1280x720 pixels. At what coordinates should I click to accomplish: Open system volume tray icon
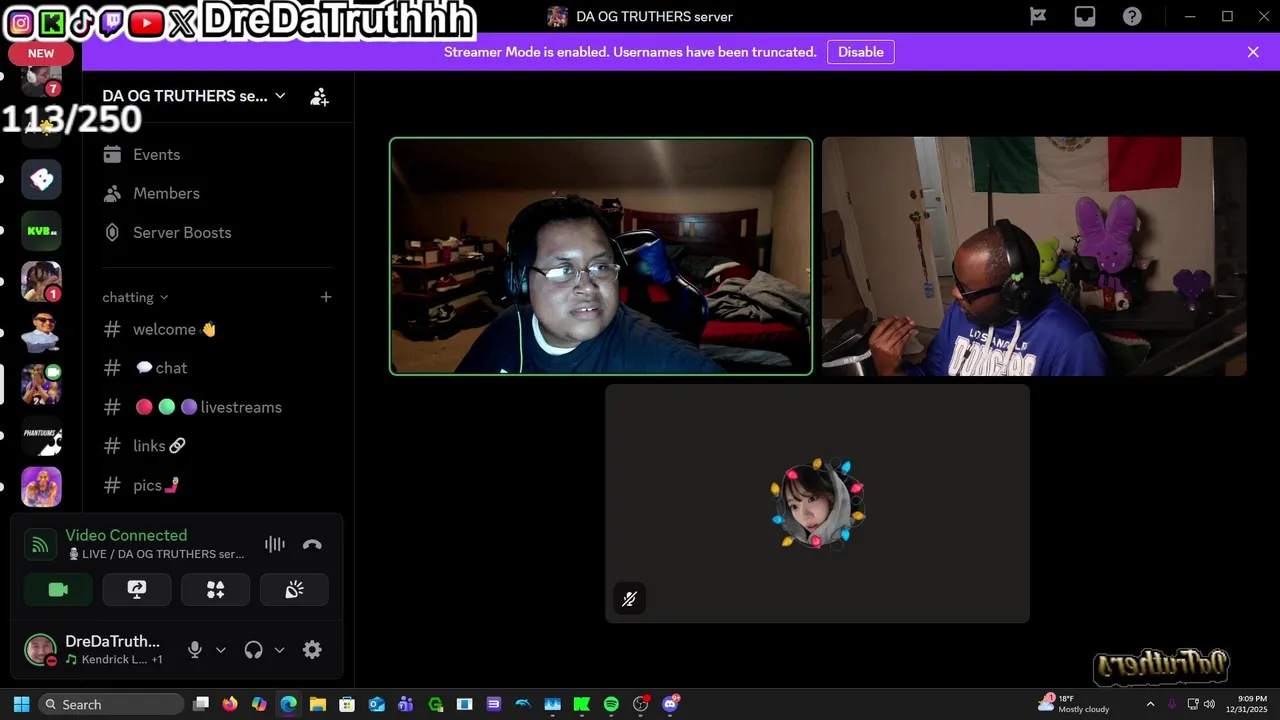[1209, 704]
